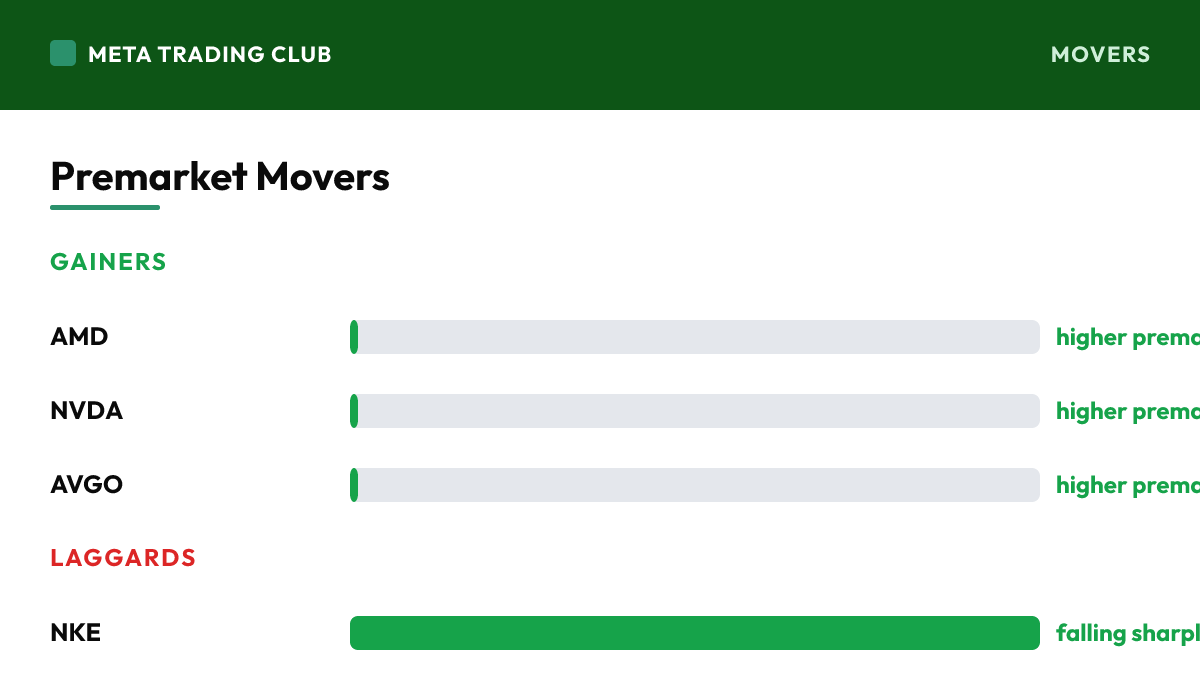
Task: Go to the Movers nav item
Action: [x=1100, y=54]
